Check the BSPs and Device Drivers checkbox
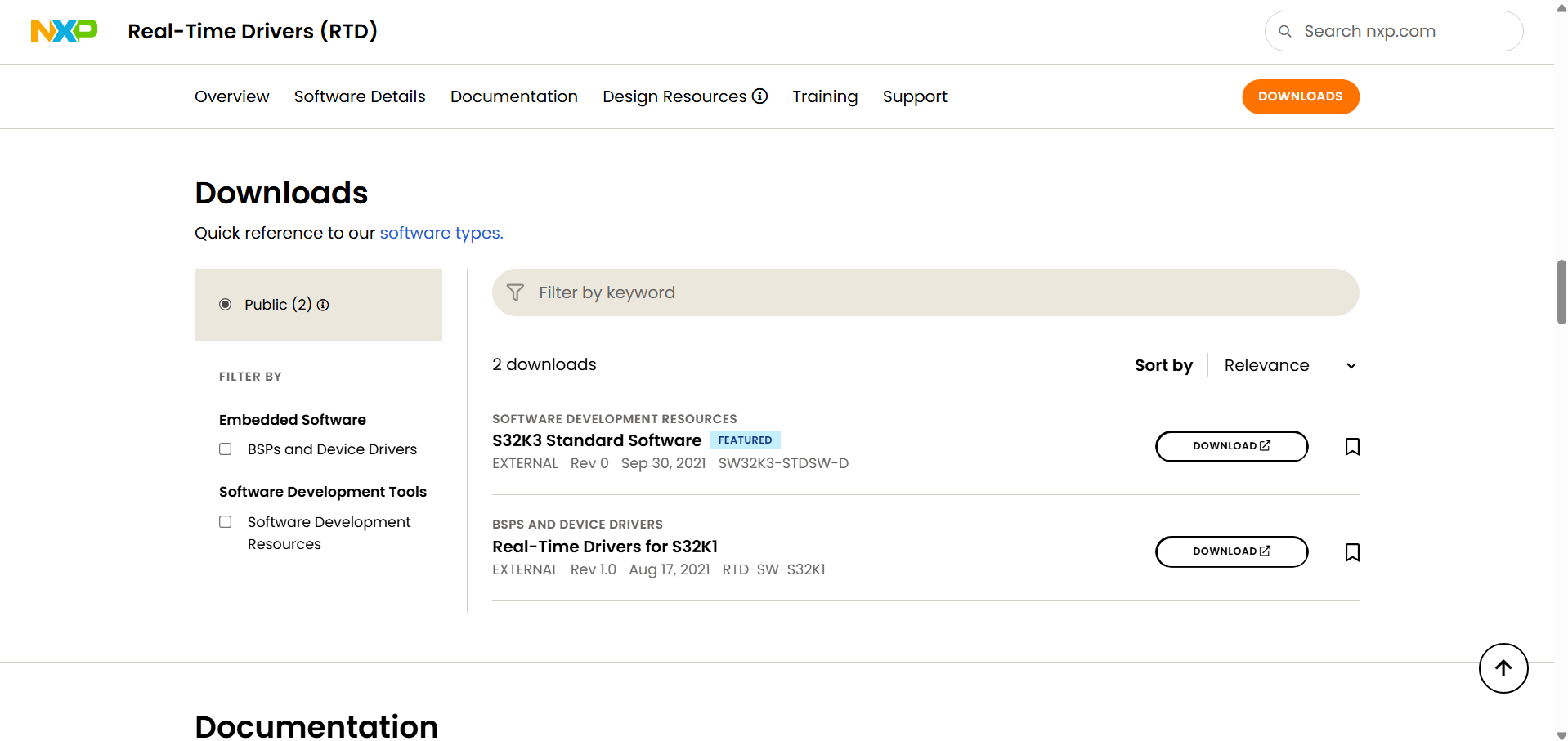Image resolution: width=1568 pixels, height=741 pixels. click(x=226, y=449)
